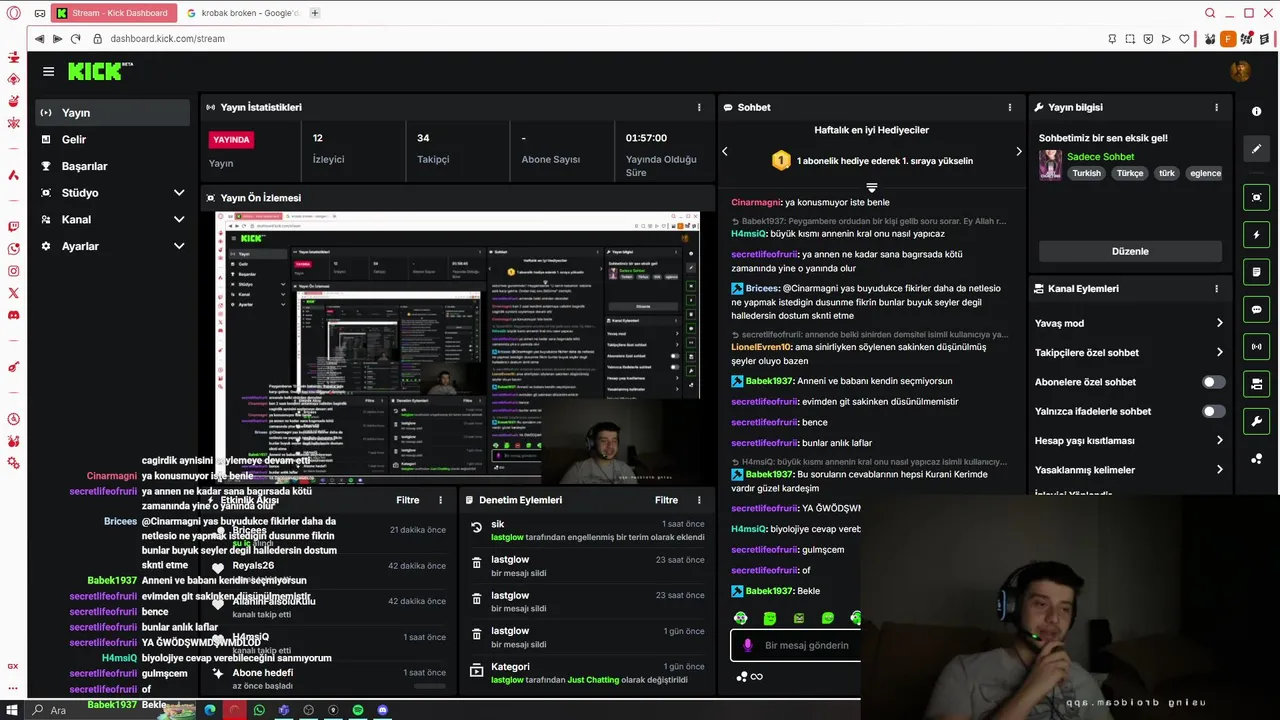Click the pencil edit icon in right rail
The height and width of the screenshot is (720, 1280).
[x=1257, y=149]
